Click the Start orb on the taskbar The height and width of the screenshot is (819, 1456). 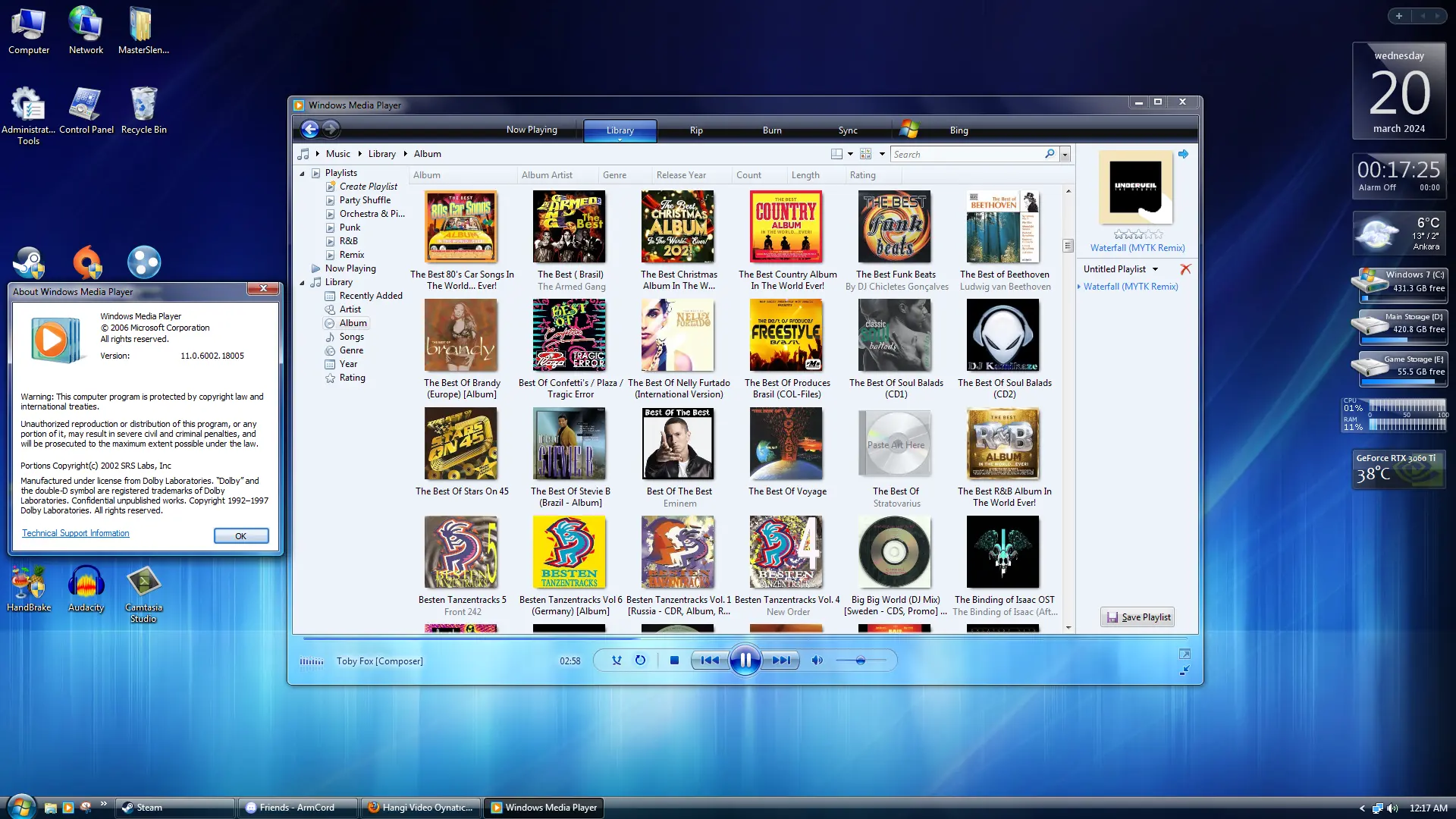[x=21, y=805]
